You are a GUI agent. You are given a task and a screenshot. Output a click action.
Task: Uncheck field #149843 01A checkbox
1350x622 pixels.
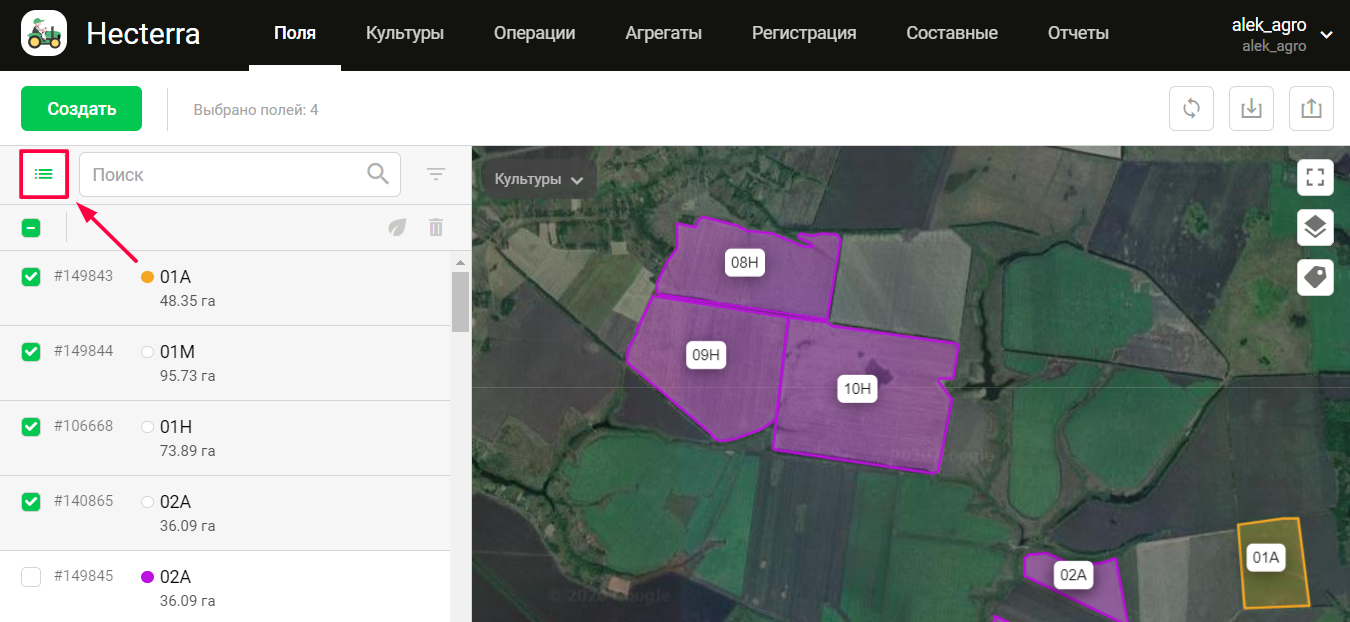click(31, 277)
